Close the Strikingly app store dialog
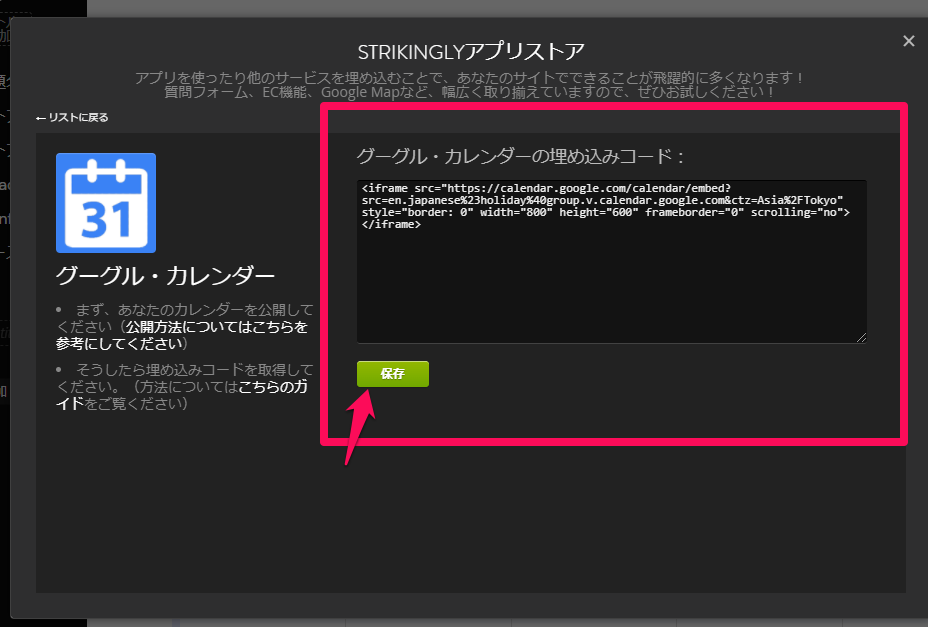The width and height of the screenshot is (928, 627). coord(908,41)
